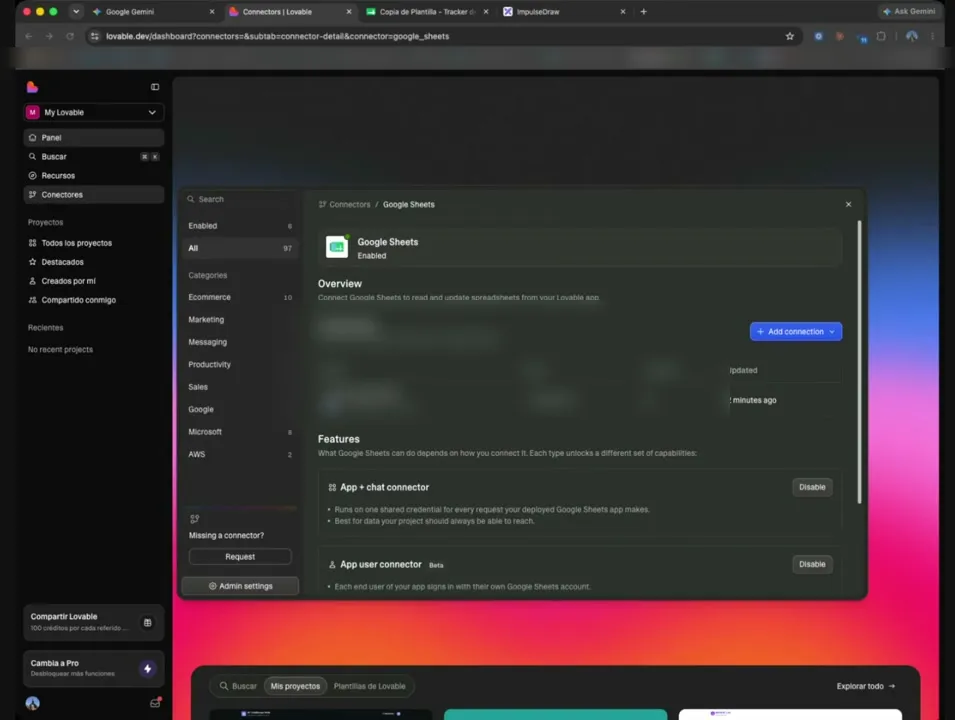
Task: Select the Enabled connectors filter
Action: pos(240,226)
